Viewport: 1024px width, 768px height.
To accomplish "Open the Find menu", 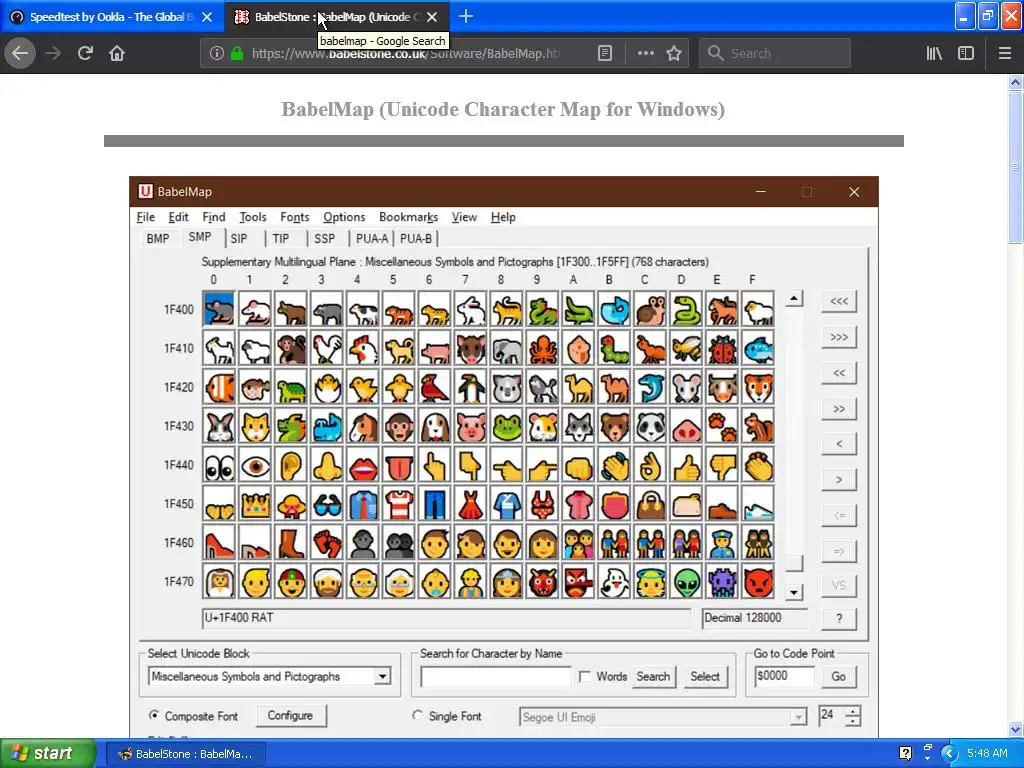I will coord(214,217).
